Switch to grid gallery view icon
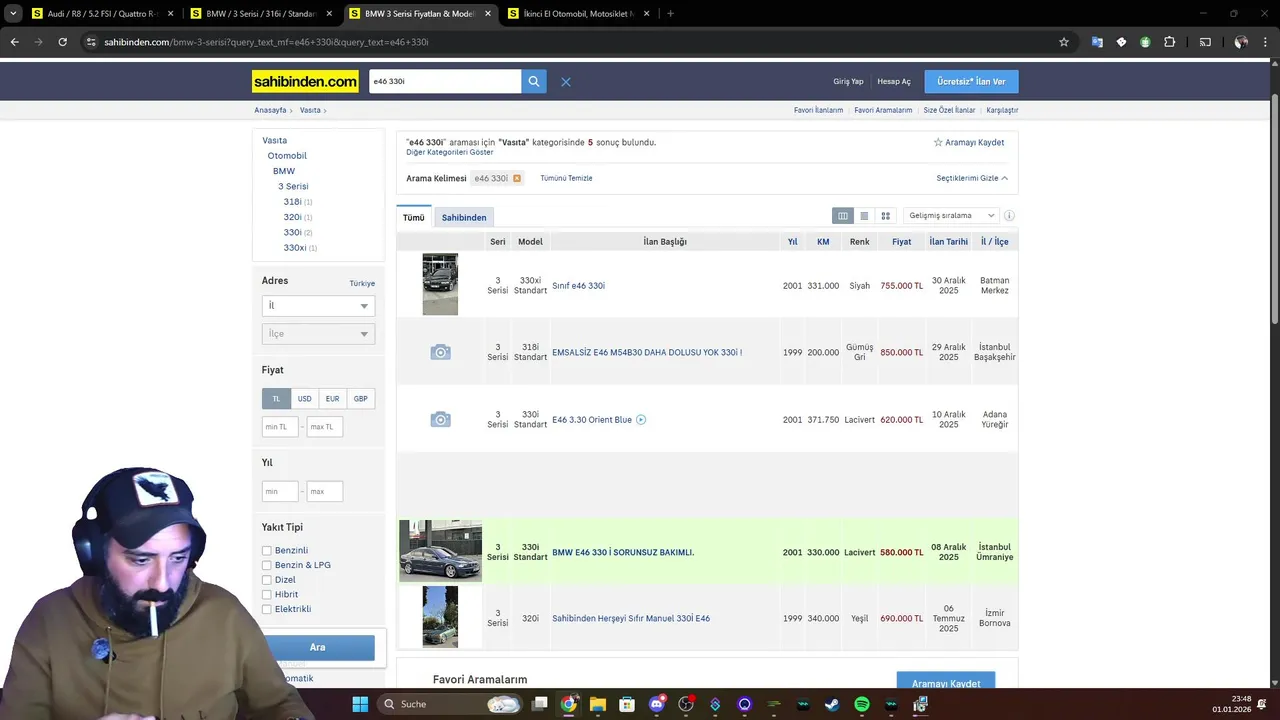The image size is (1280, 720). point(885,216)
